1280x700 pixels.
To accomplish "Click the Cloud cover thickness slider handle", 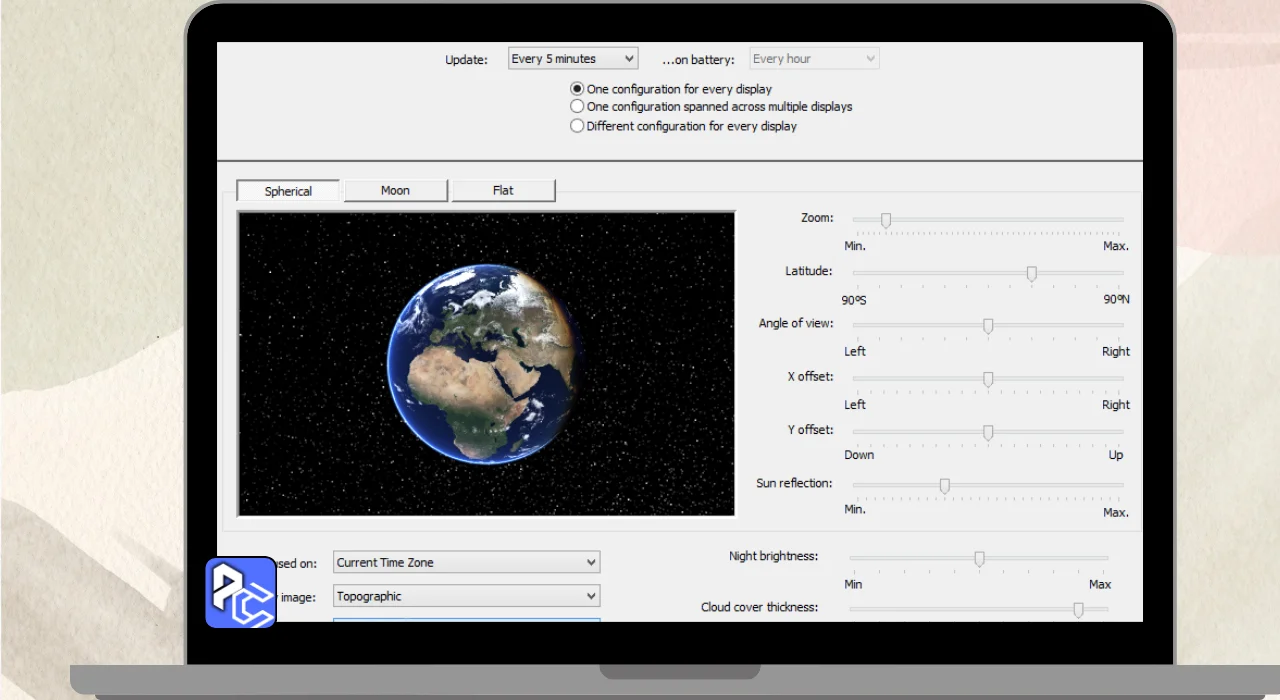I will click(x=1078, y=609).
